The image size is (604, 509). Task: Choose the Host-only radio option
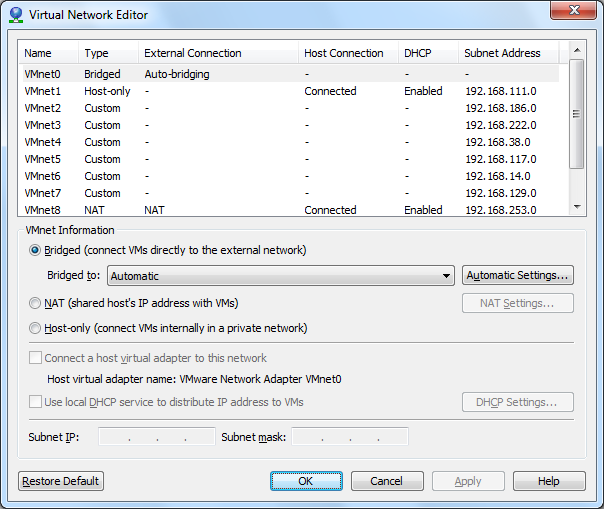pos(35,328)
